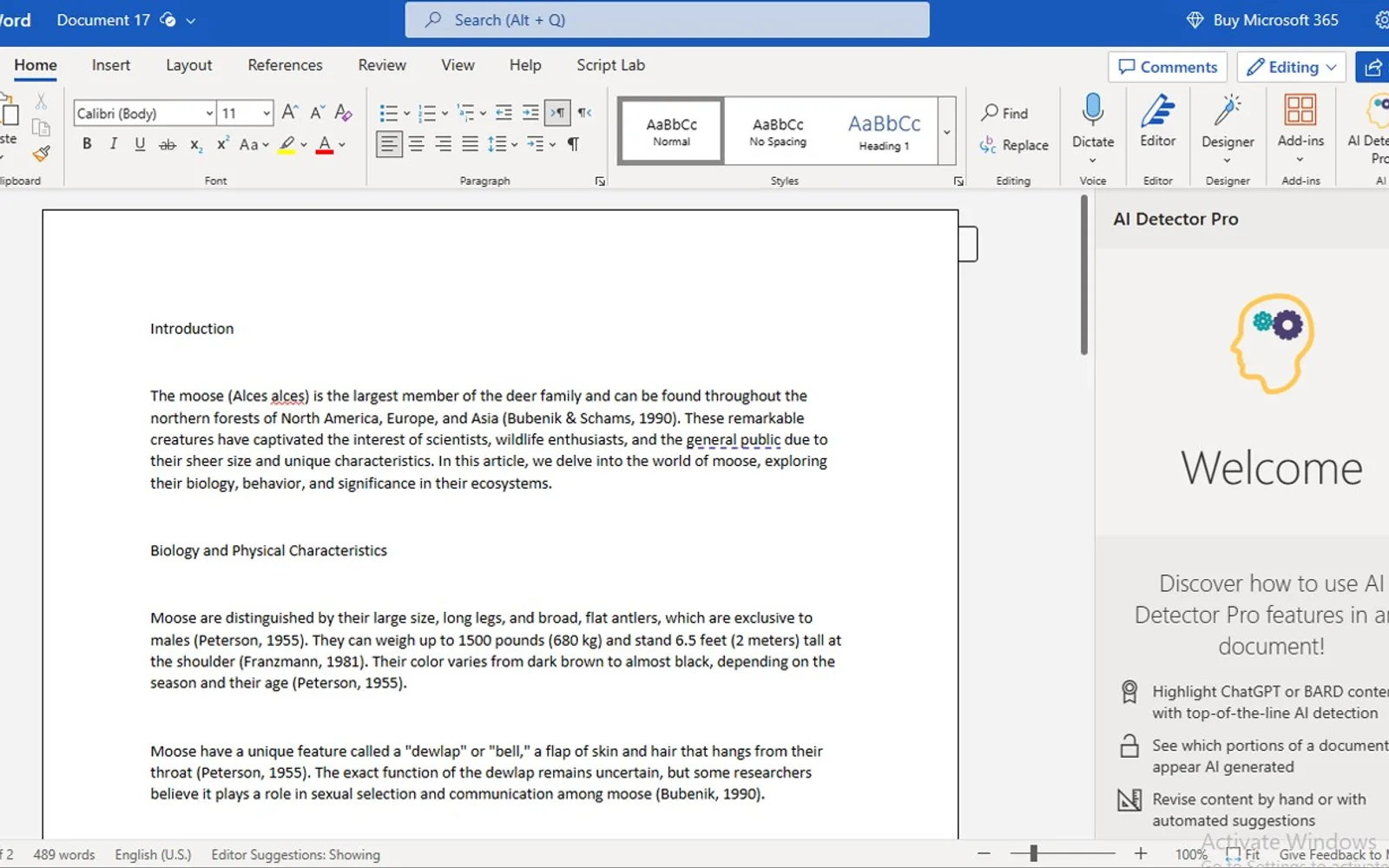Image resolution: width=1389 pixels, height=868 pixels.
Task: Toggle superscript formatting
Action: pyautogui.click(x=223, y=144)
